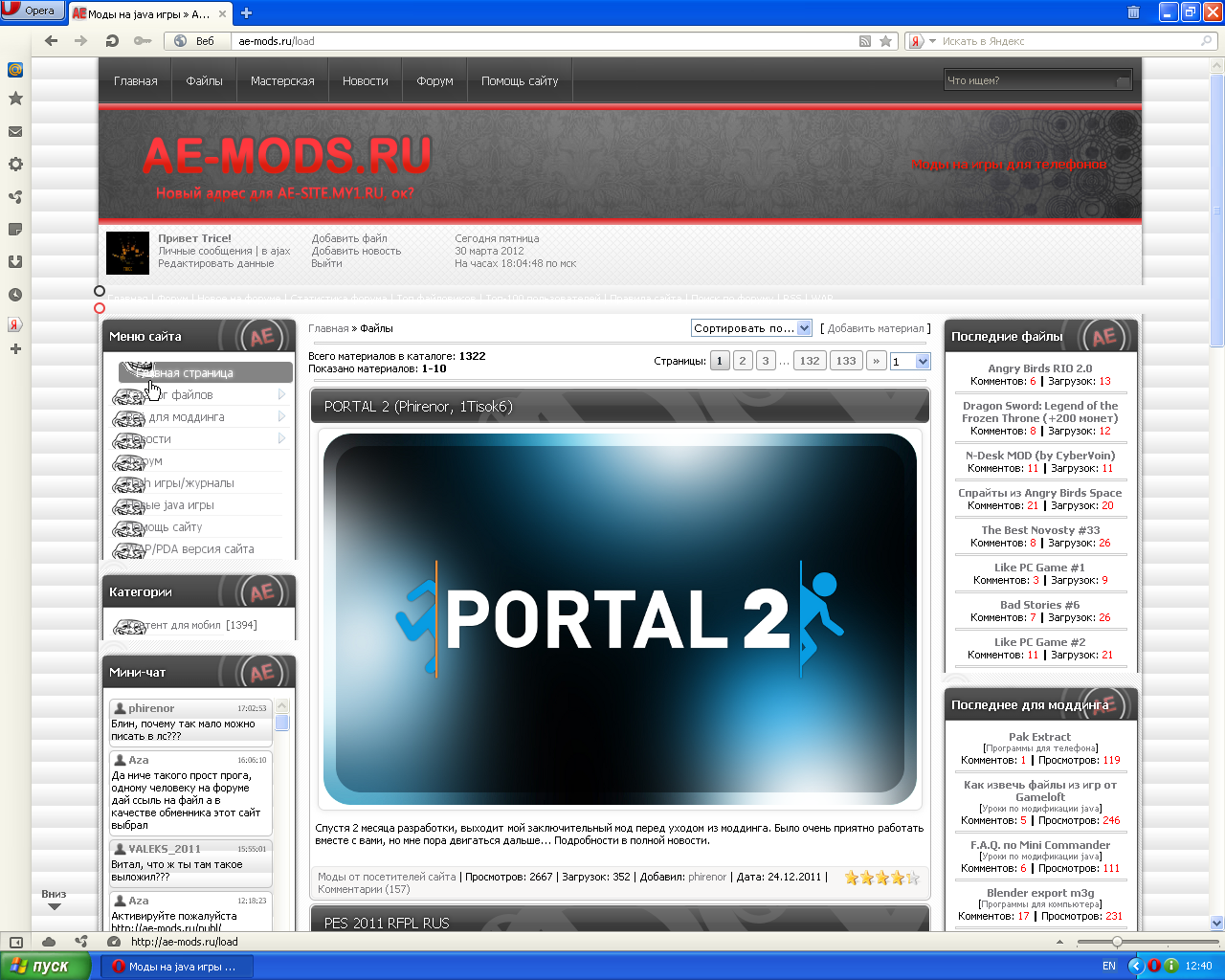This screenshot has width=1225, height=980.
Task: Open the 'Новости' site menu item
Action: 366,81
